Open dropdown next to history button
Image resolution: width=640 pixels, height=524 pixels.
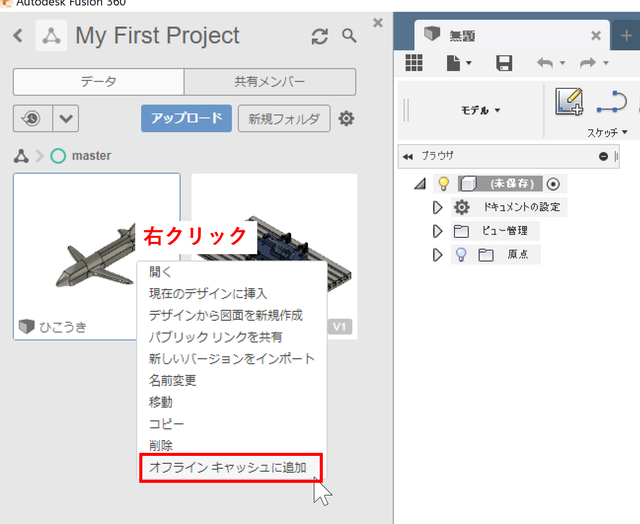66,118
